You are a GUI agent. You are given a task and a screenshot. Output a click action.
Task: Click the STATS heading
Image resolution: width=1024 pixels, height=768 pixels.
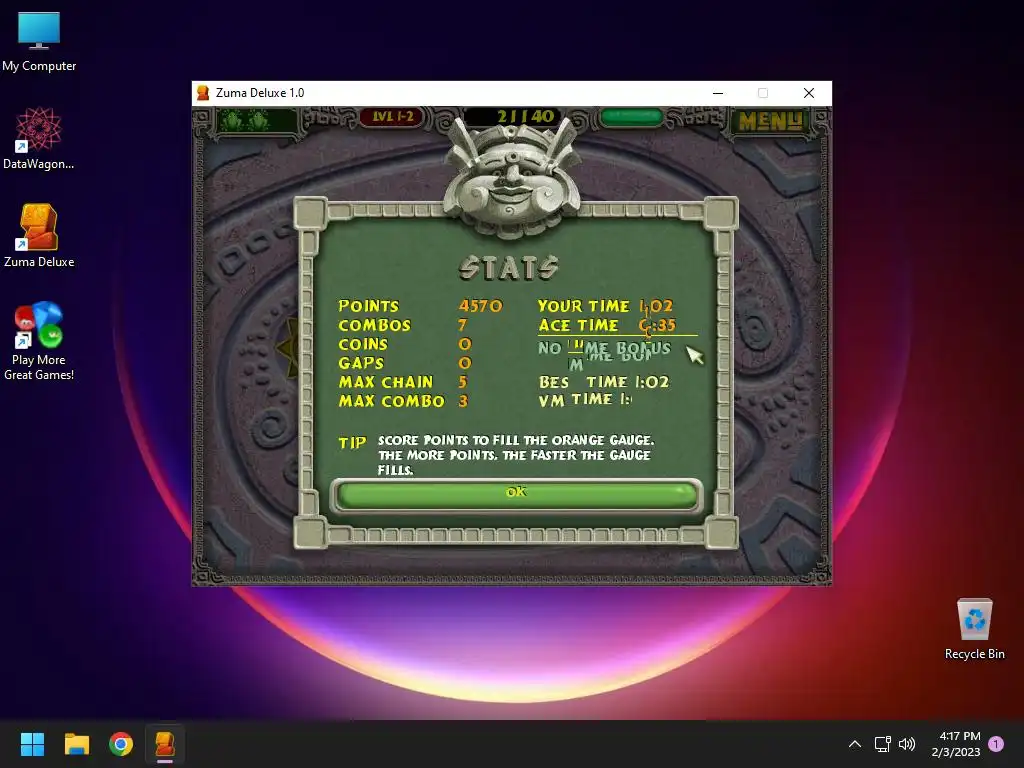pos(509,267)
